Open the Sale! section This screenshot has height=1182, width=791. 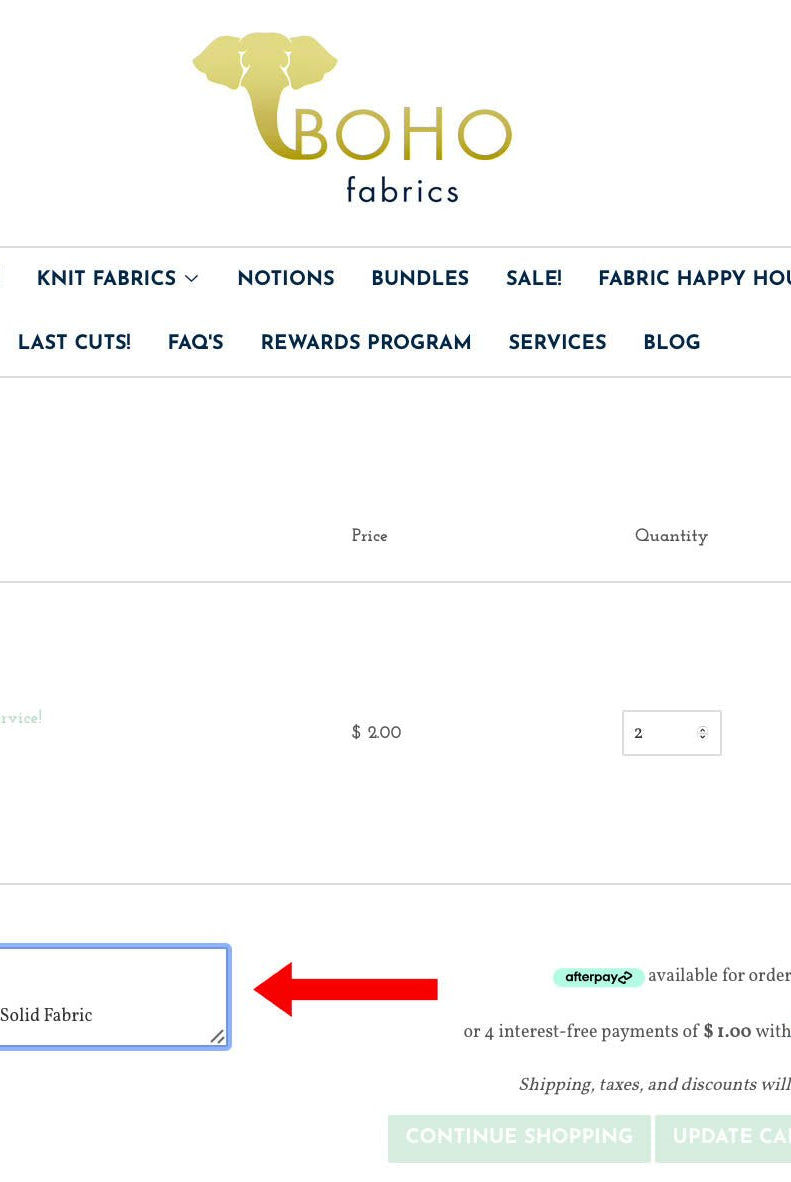click(533, 279)
